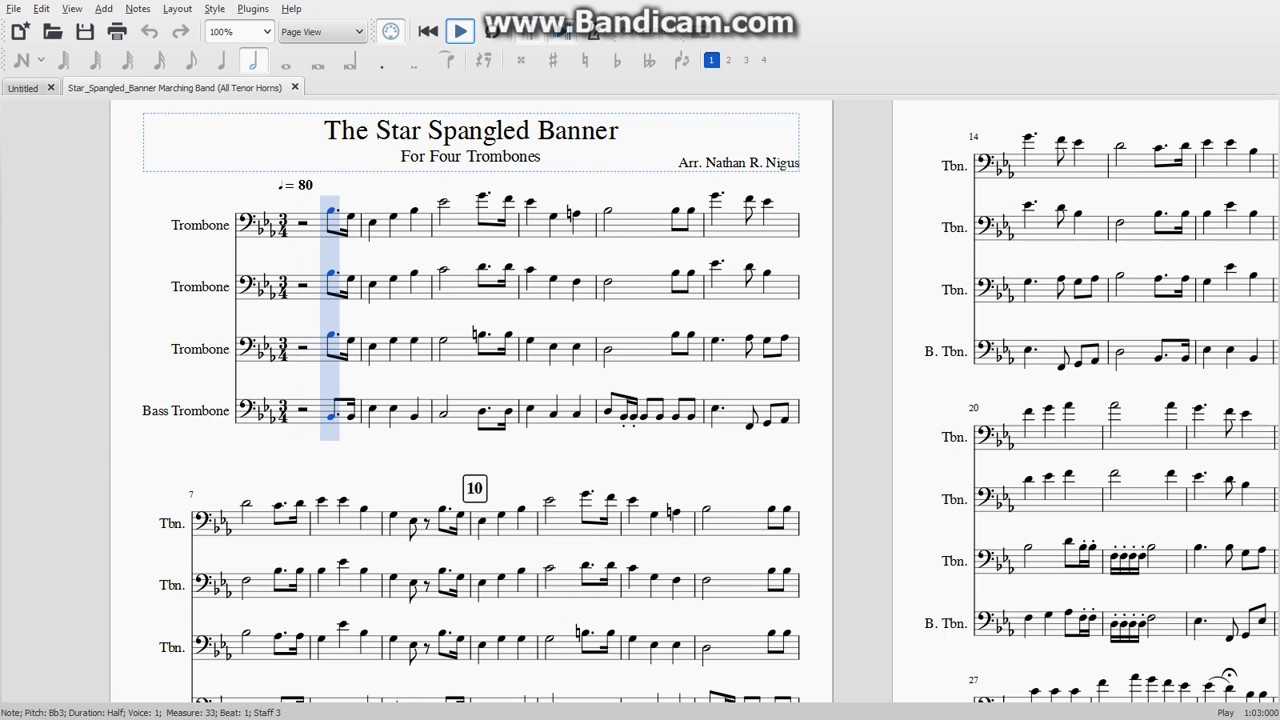Open the Style menu
This screenshot has width=1280, height=720.
[215, 9]
